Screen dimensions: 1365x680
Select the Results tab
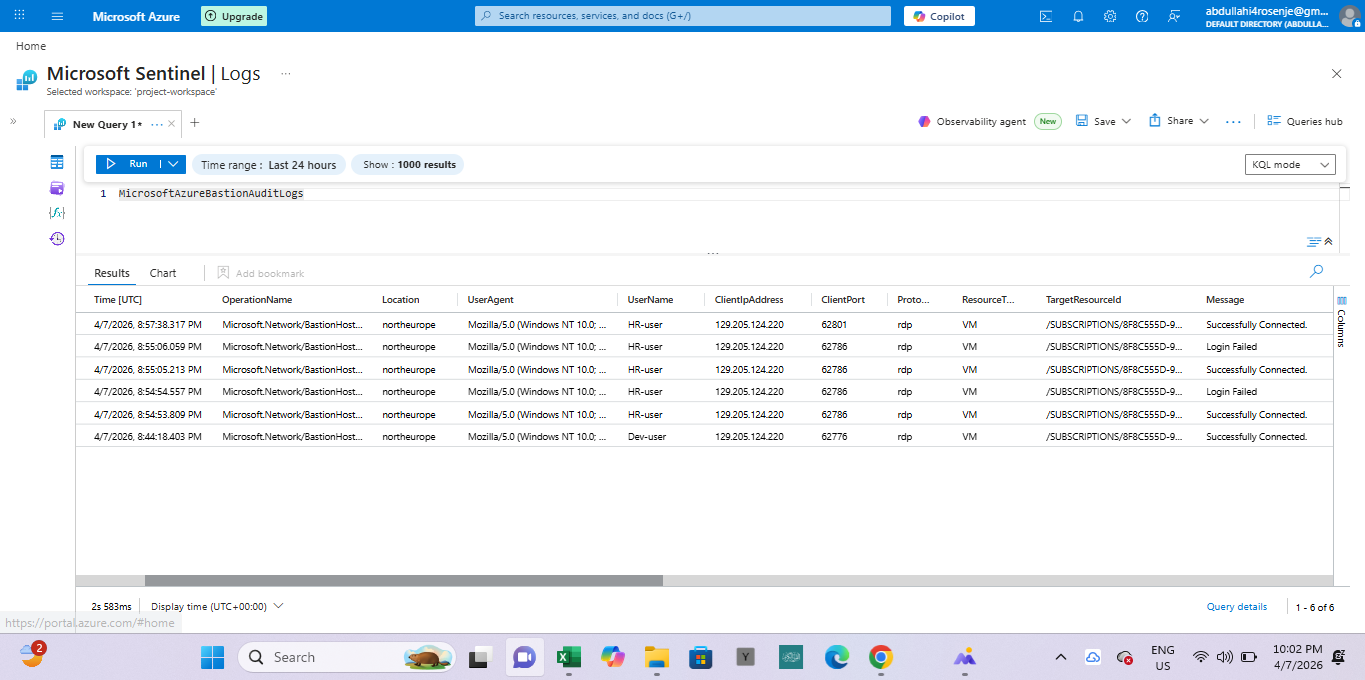pyautogui.click(x=112, y=273)
